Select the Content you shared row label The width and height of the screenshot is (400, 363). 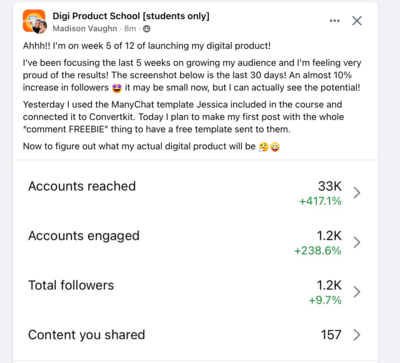(x=87, y=335)
